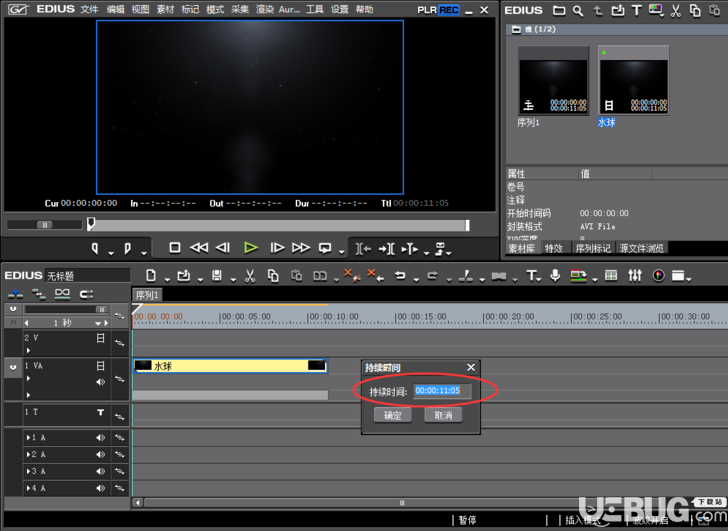Click the player position scrub bar
The width and height of the screenshot is (728, 531).
(279, 225)
